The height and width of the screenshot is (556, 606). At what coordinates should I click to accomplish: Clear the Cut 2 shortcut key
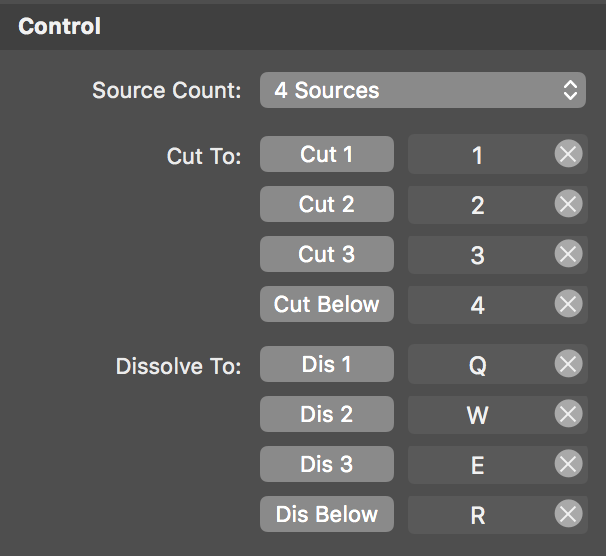click(x=568, y=204)
